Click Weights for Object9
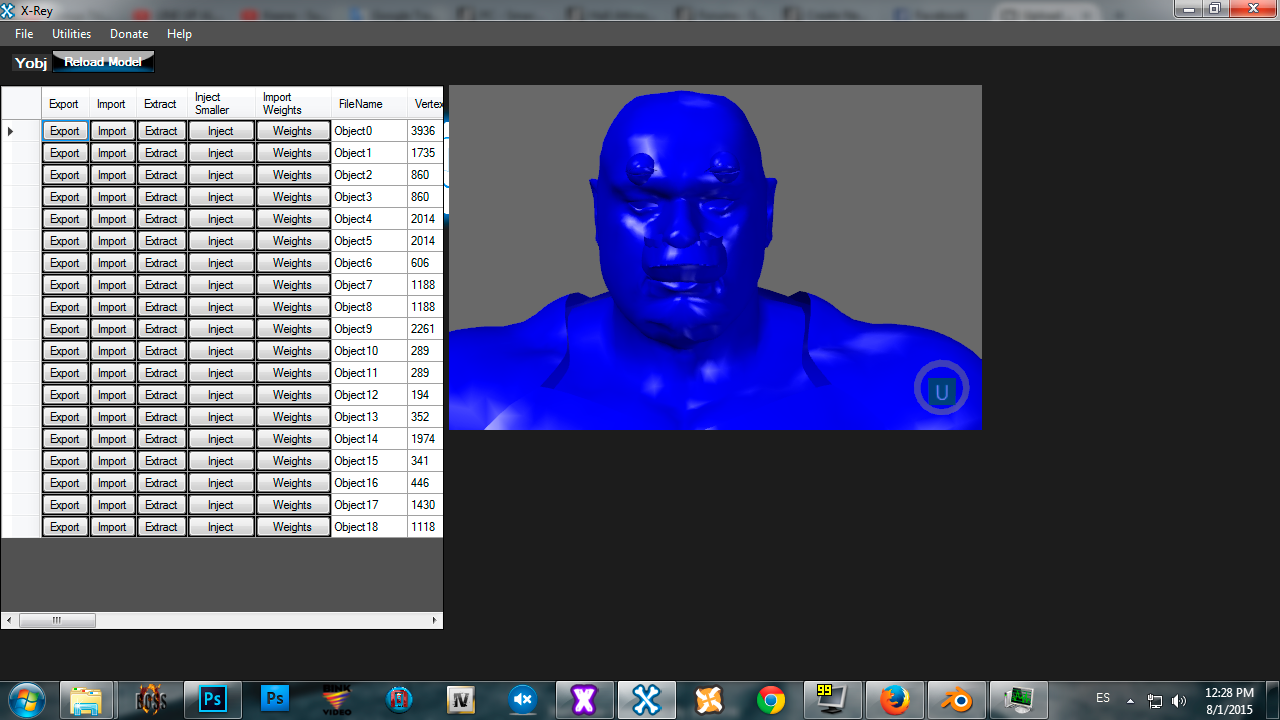The height and width of the screenshot is (720, 1280). [292, 329]
